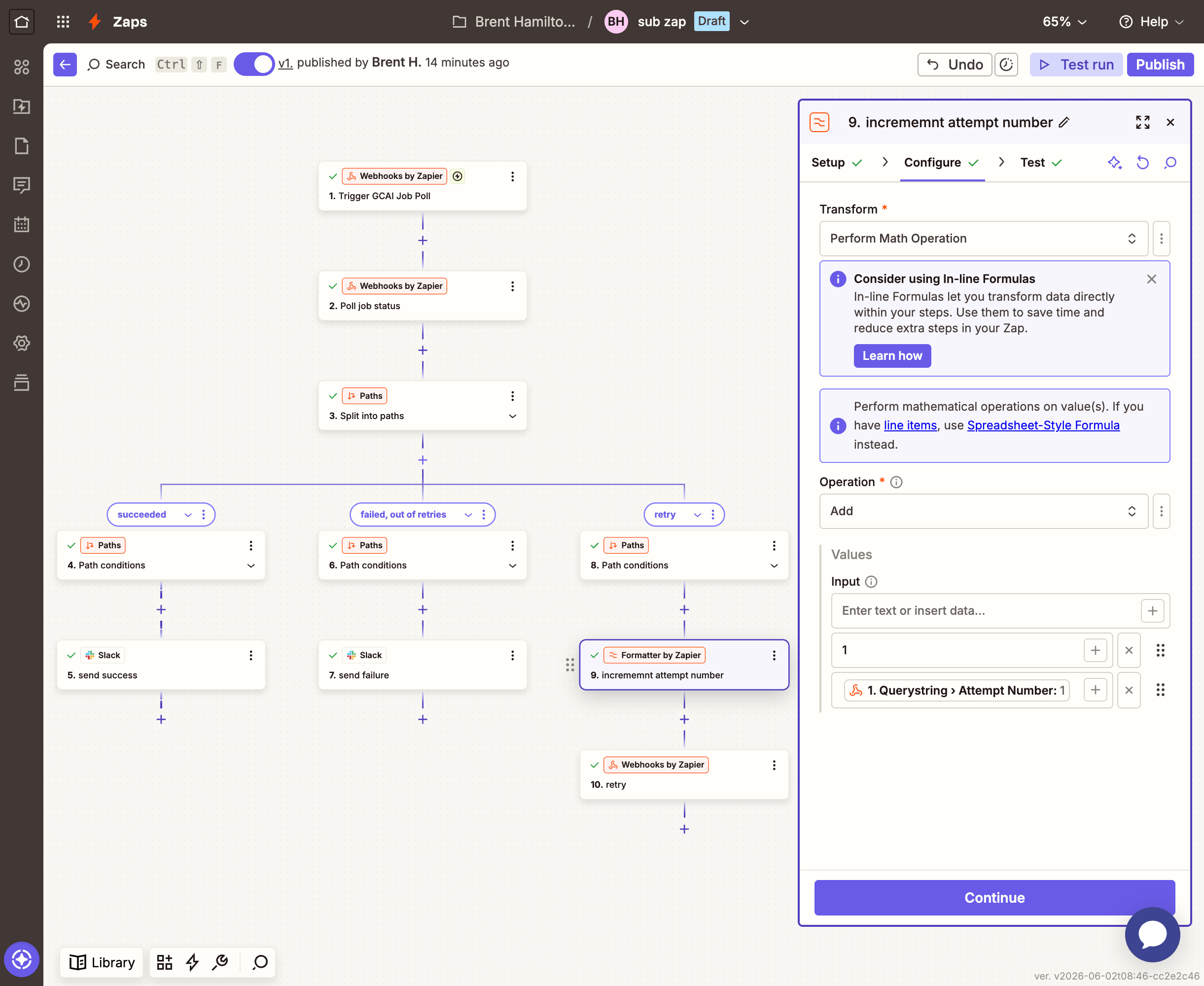This screenshot has height=986, width=1204.
Task: Expand the succeeded path chevron
Action: pyautogui.click(x=188, y=515)
